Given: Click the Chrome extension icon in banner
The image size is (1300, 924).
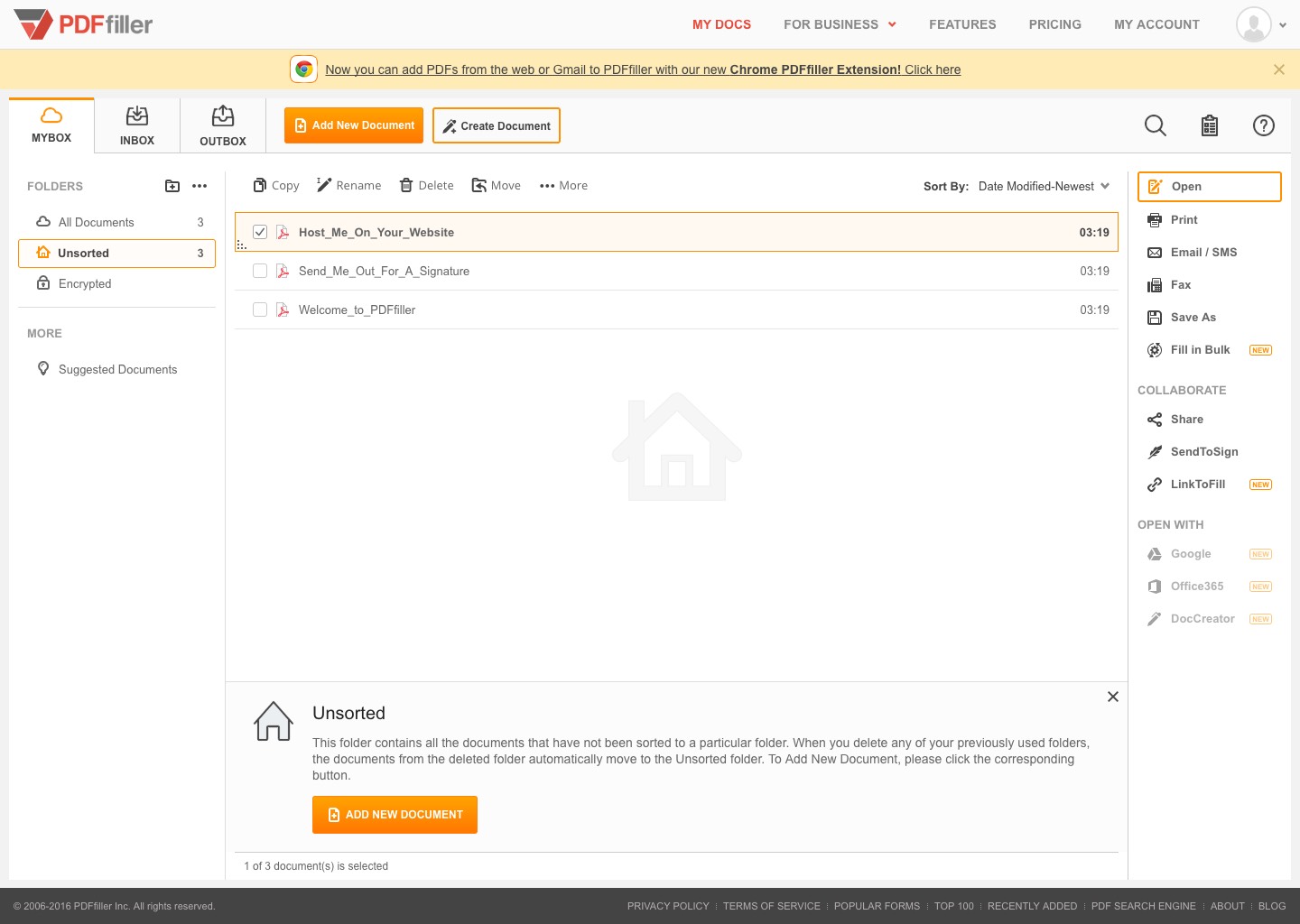Looking at the screenshot, I should tap(304, 69).
